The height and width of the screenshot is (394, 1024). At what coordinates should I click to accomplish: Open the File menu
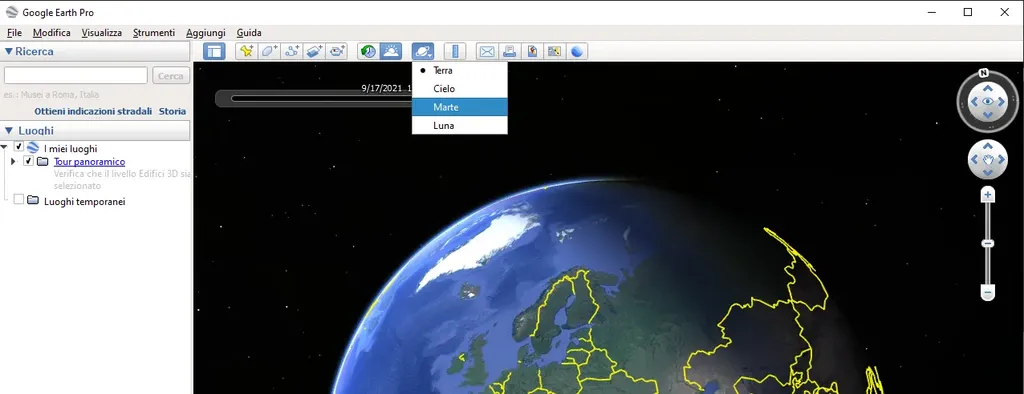pyautogui.click(x=14, y=33)
